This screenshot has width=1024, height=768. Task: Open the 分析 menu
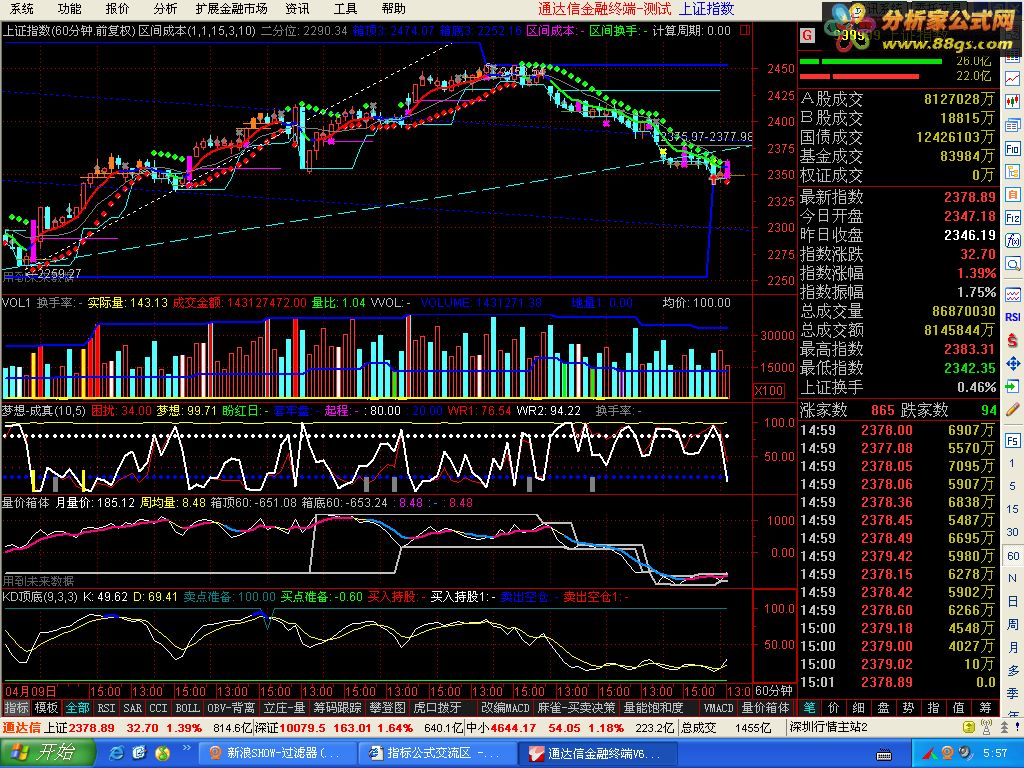[x=165, y=8]
